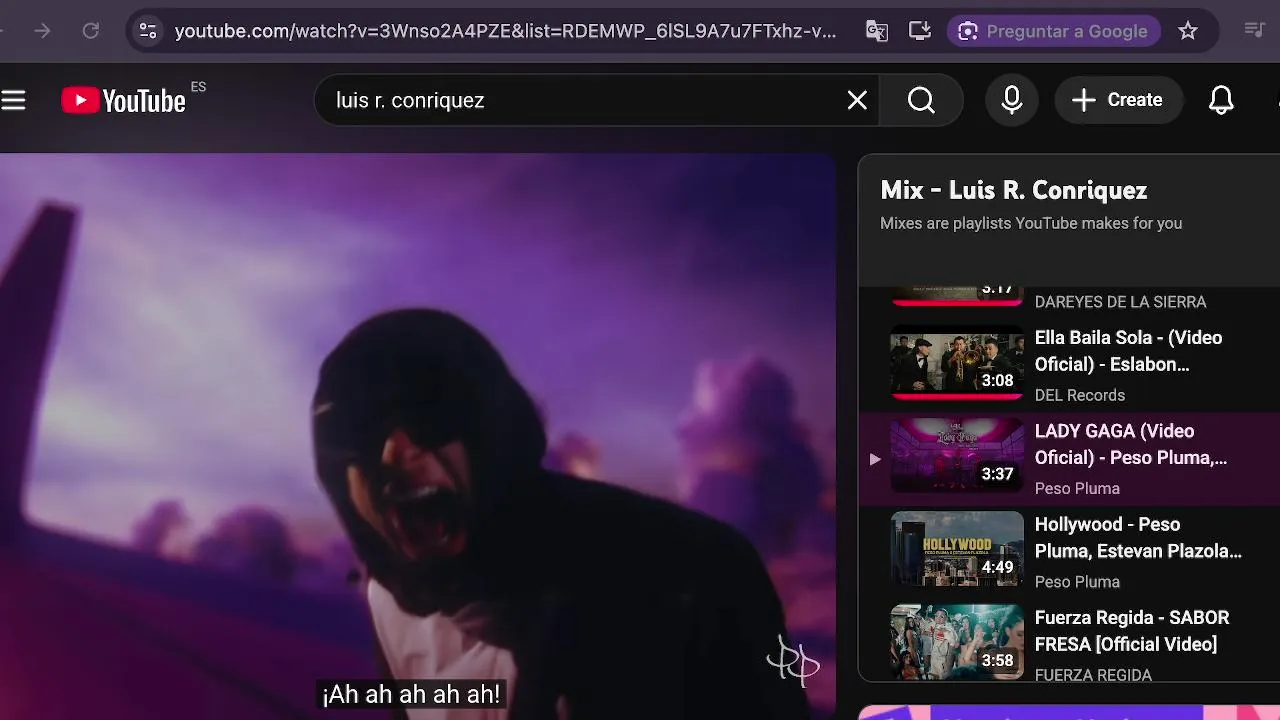Open site information icon in address bar
Viewport: 1280px width, 720px height.
(x=148, y=31)
